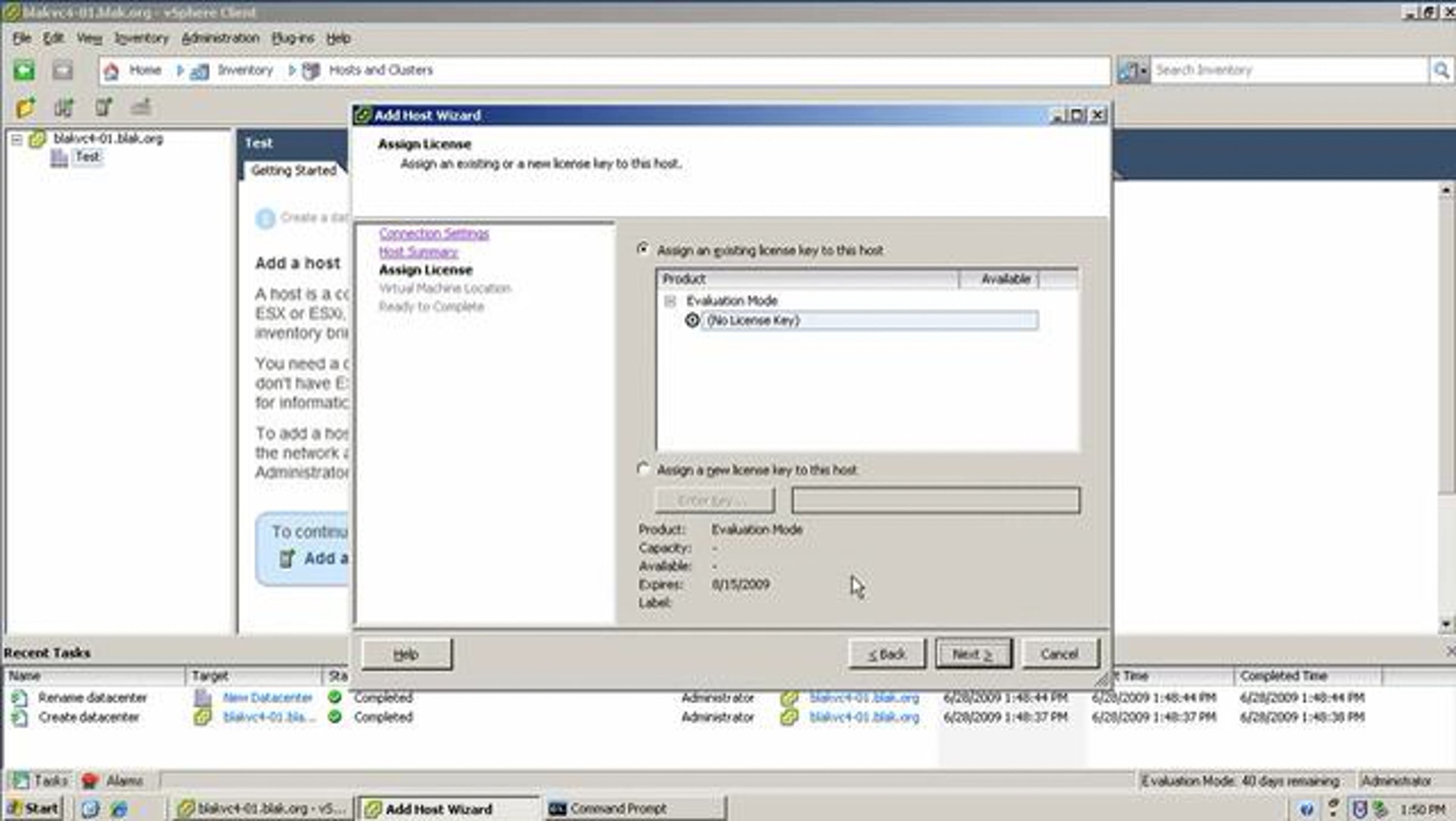The image size is (1456, 821).
Task: Click the shield icon in system tray
Action: click(x=1360, y=809)
